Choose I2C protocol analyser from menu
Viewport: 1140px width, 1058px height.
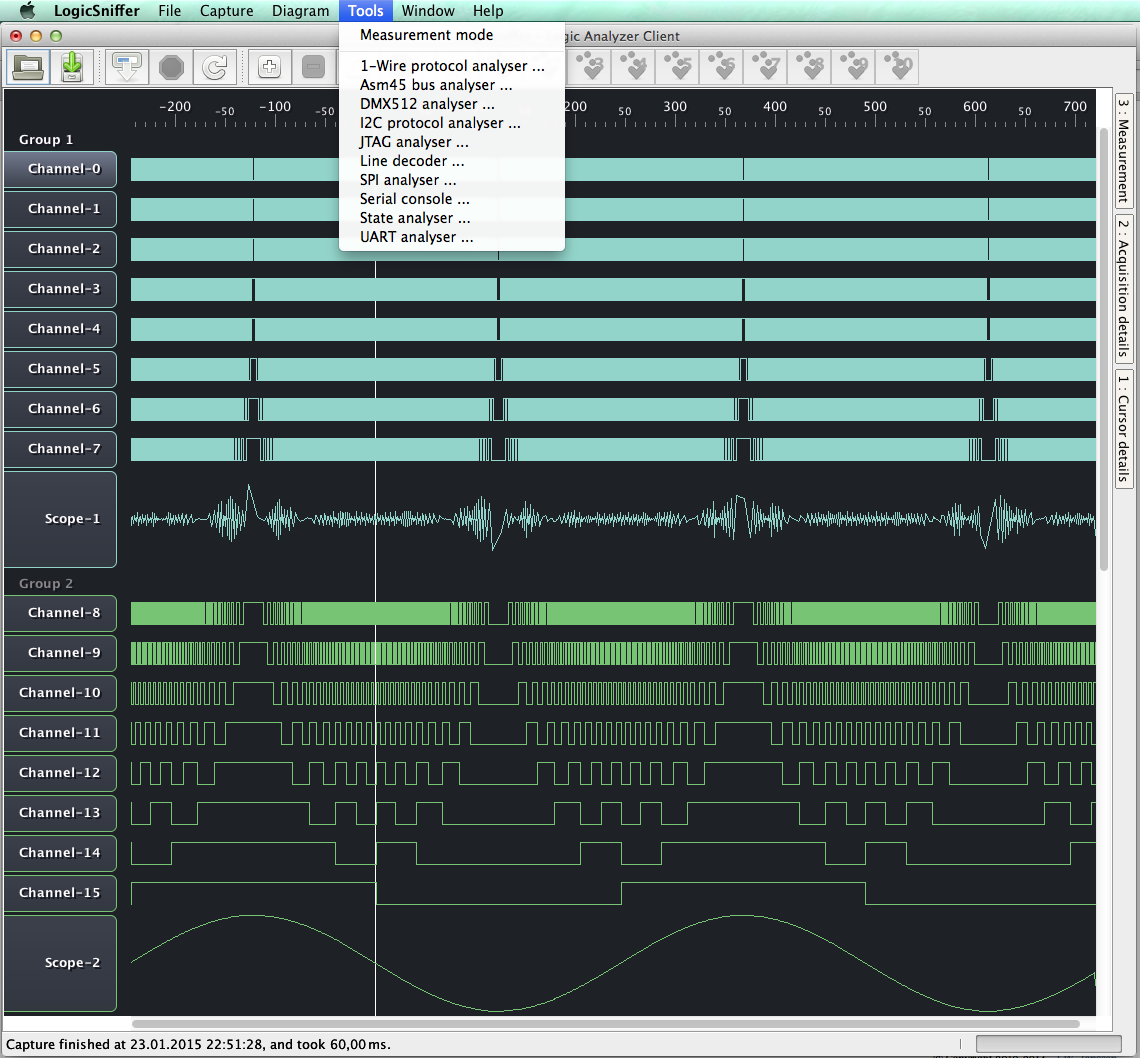click(x=440, y=123)
